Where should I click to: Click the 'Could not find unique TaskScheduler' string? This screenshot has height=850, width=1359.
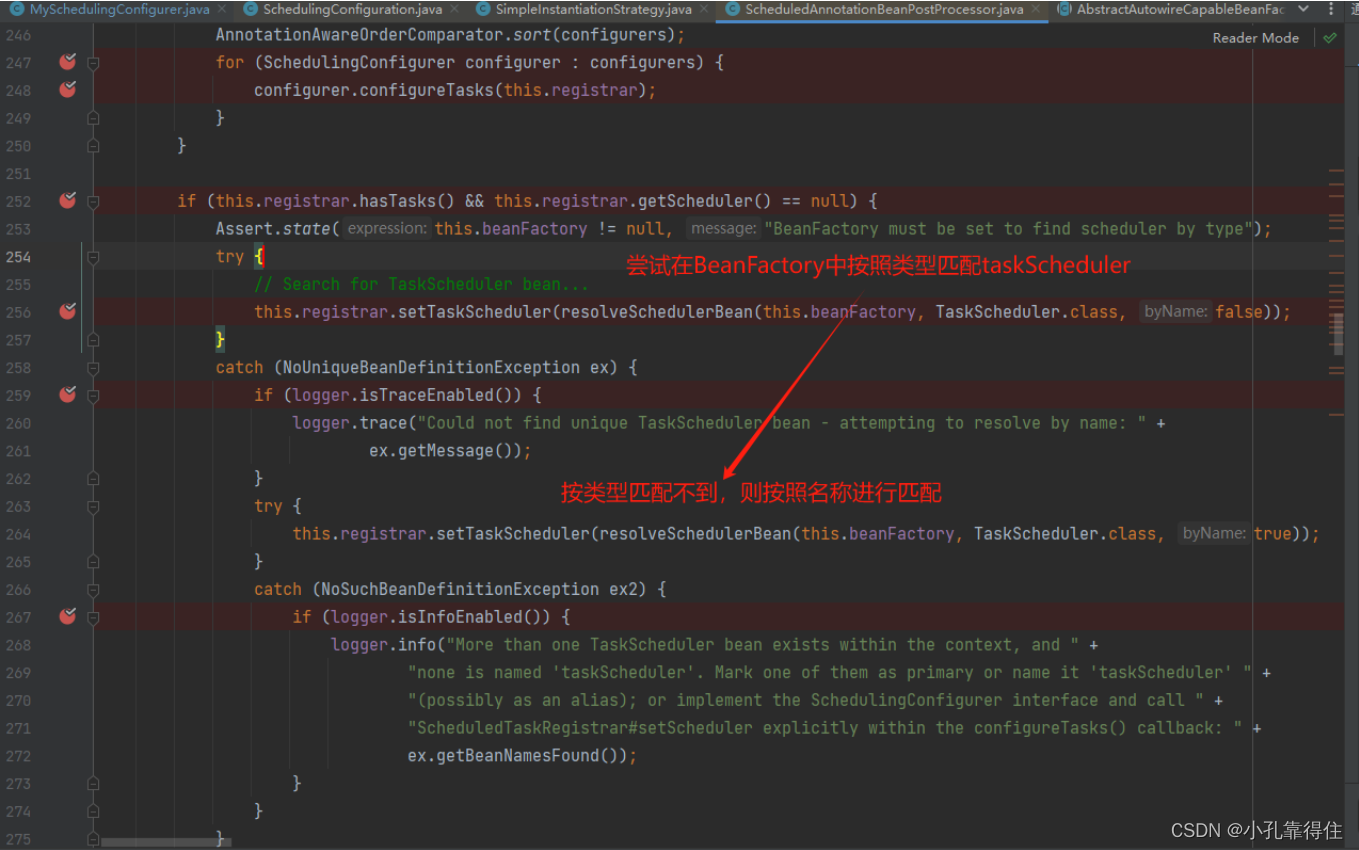(x=786, y=423)
